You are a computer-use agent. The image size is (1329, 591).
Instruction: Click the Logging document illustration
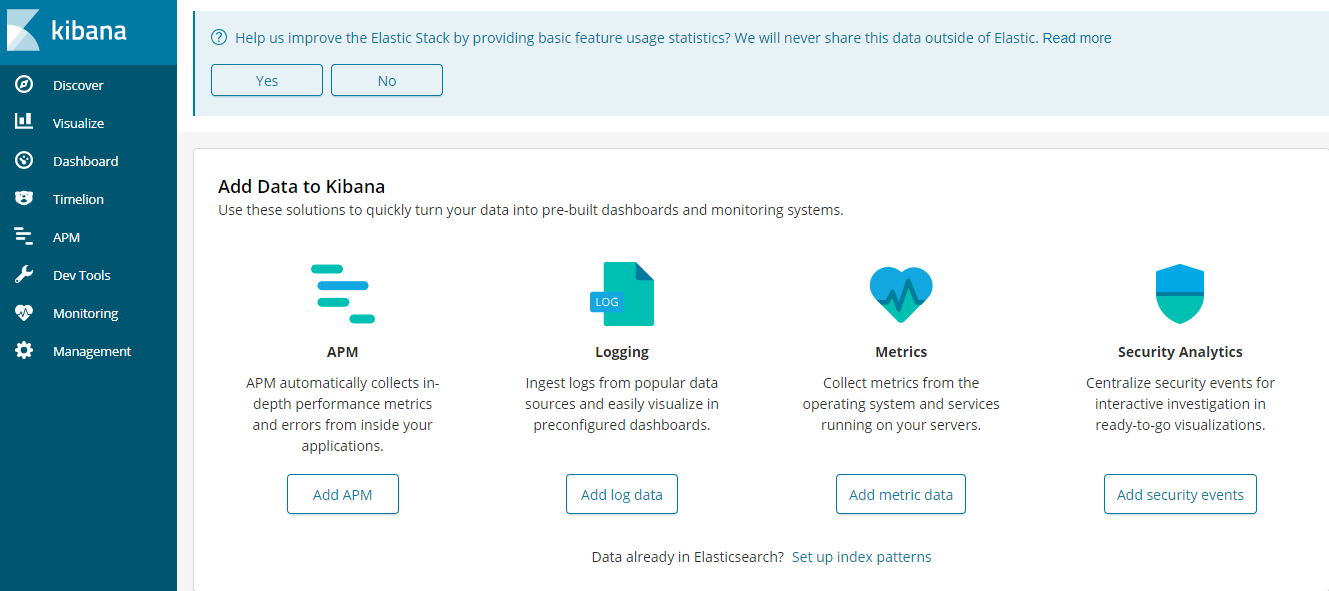click(x=622, y=294)
